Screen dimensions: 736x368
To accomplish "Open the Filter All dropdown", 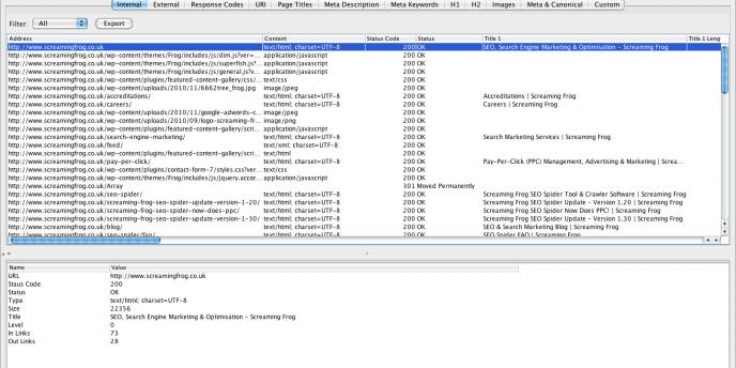I will (60, 23).
